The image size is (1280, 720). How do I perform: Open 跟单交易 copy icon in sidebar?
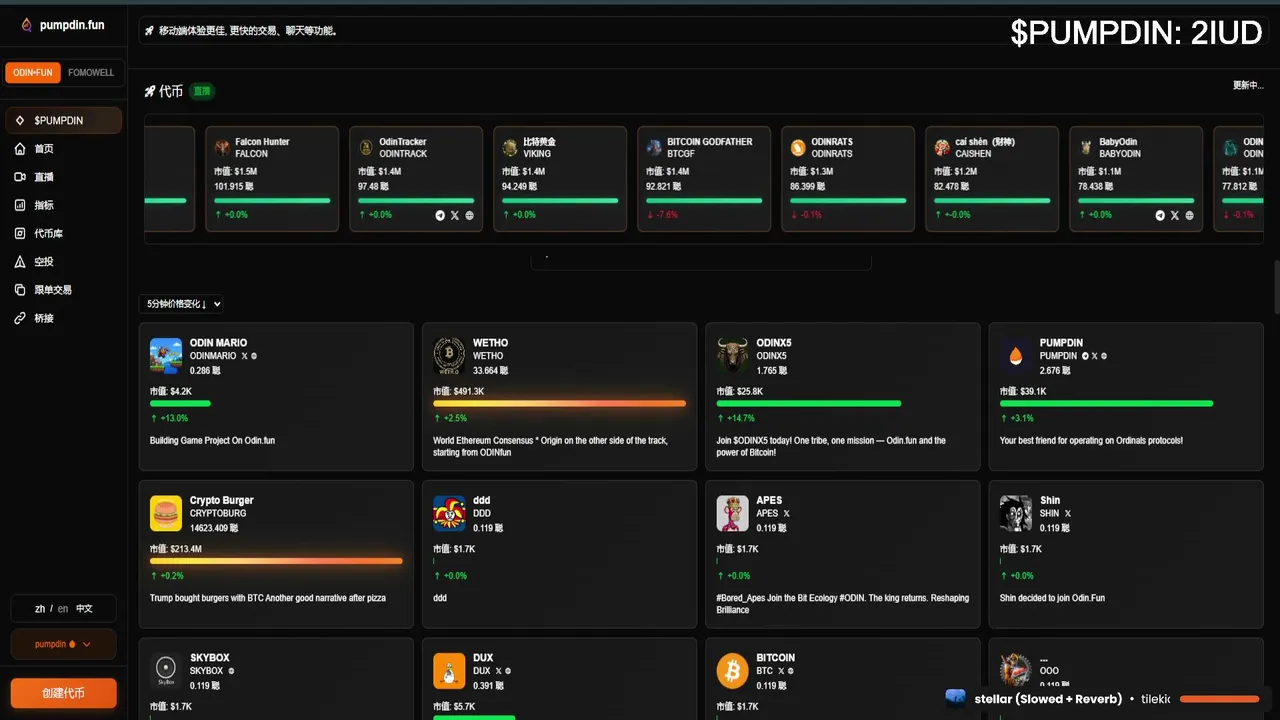pyautogui.click(x=20, y=290)
